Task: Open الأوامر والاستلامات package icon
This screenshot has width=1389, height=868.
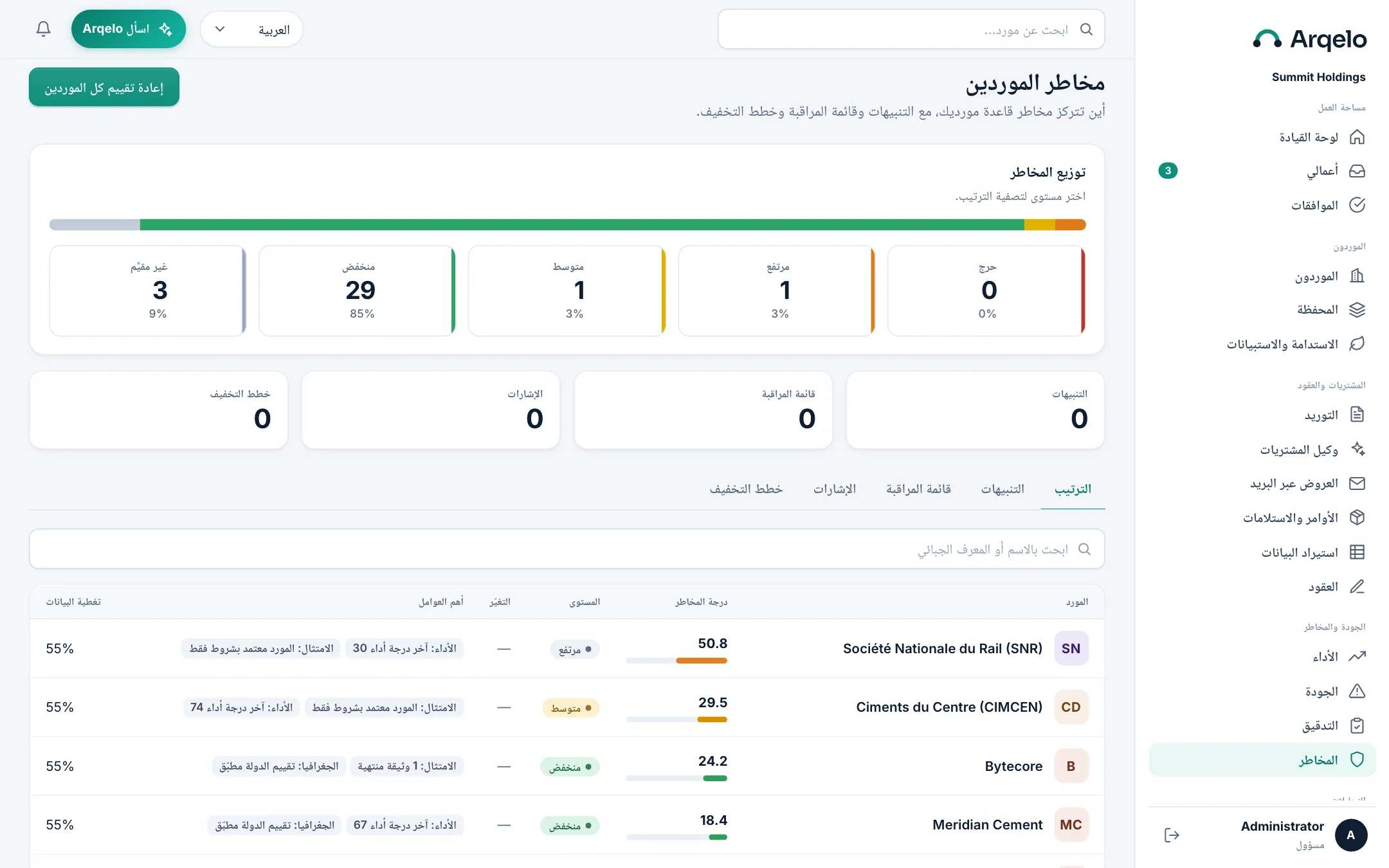Action: 1357,518
